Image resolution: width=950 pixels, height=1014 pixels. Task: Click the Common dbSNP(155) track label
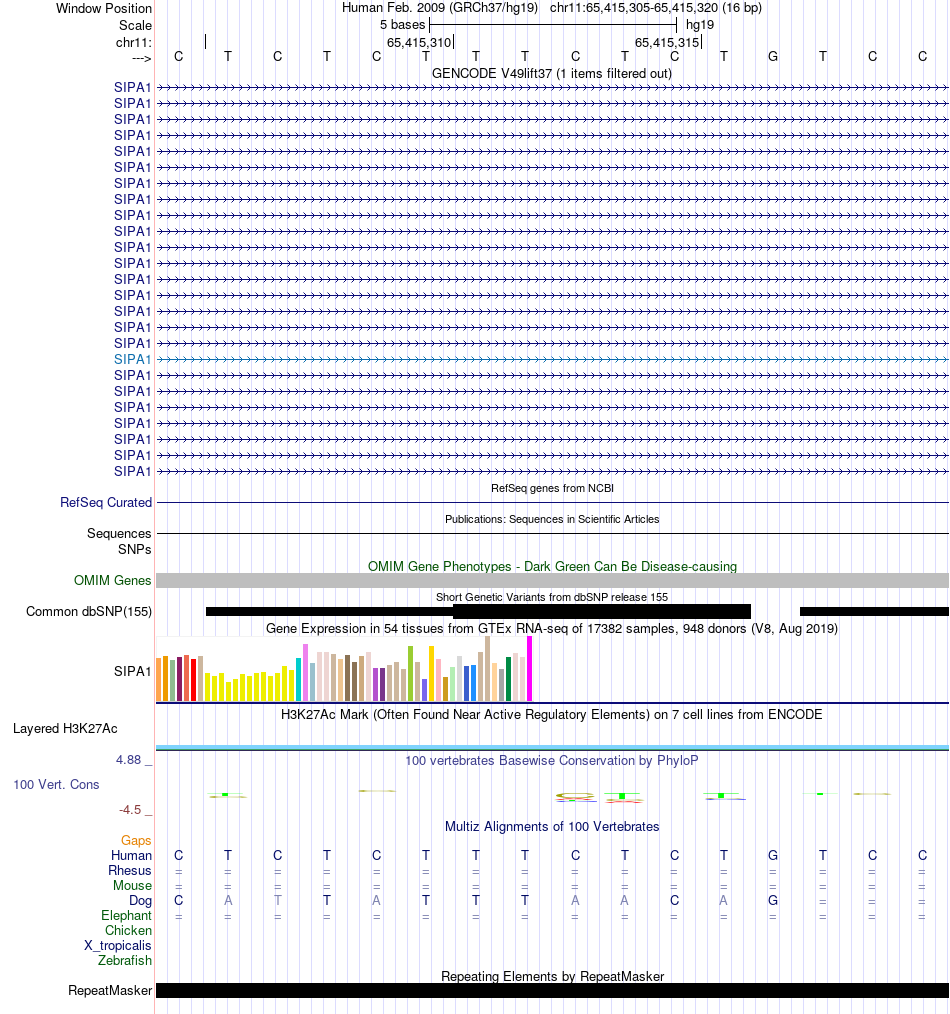pyautogui.click(x=89, y=612)
